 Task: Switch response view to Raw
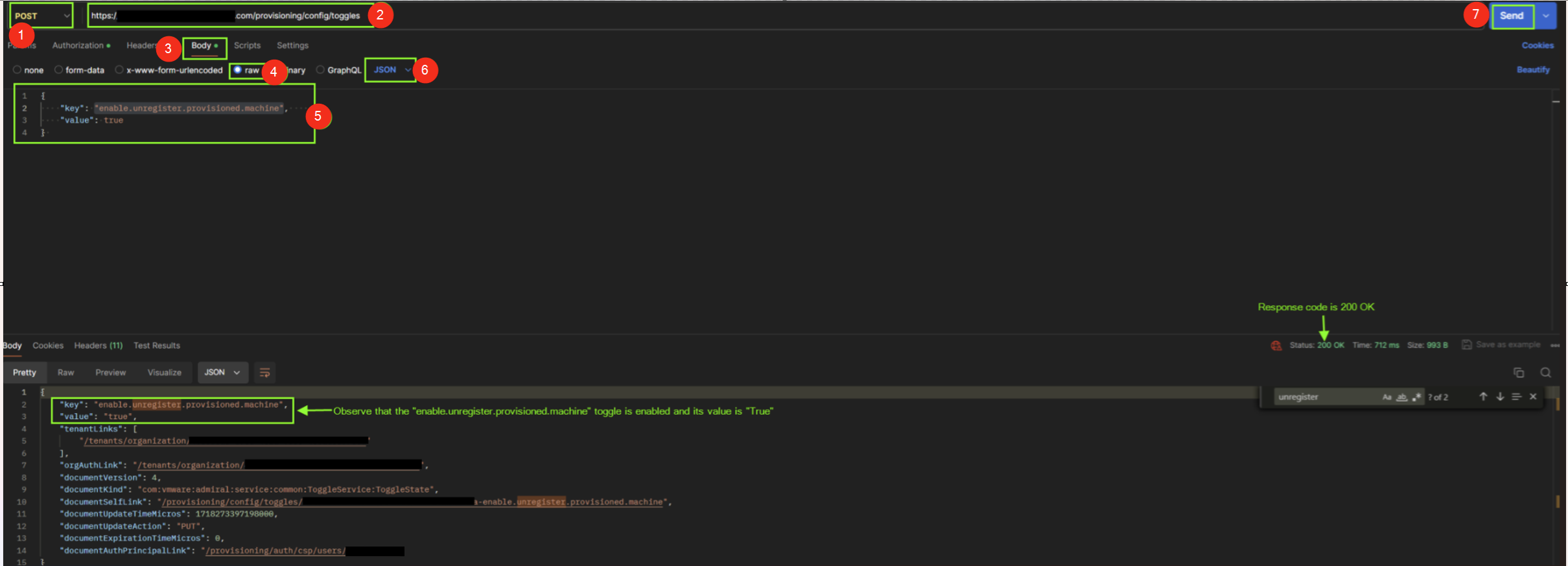coord(65,373)
